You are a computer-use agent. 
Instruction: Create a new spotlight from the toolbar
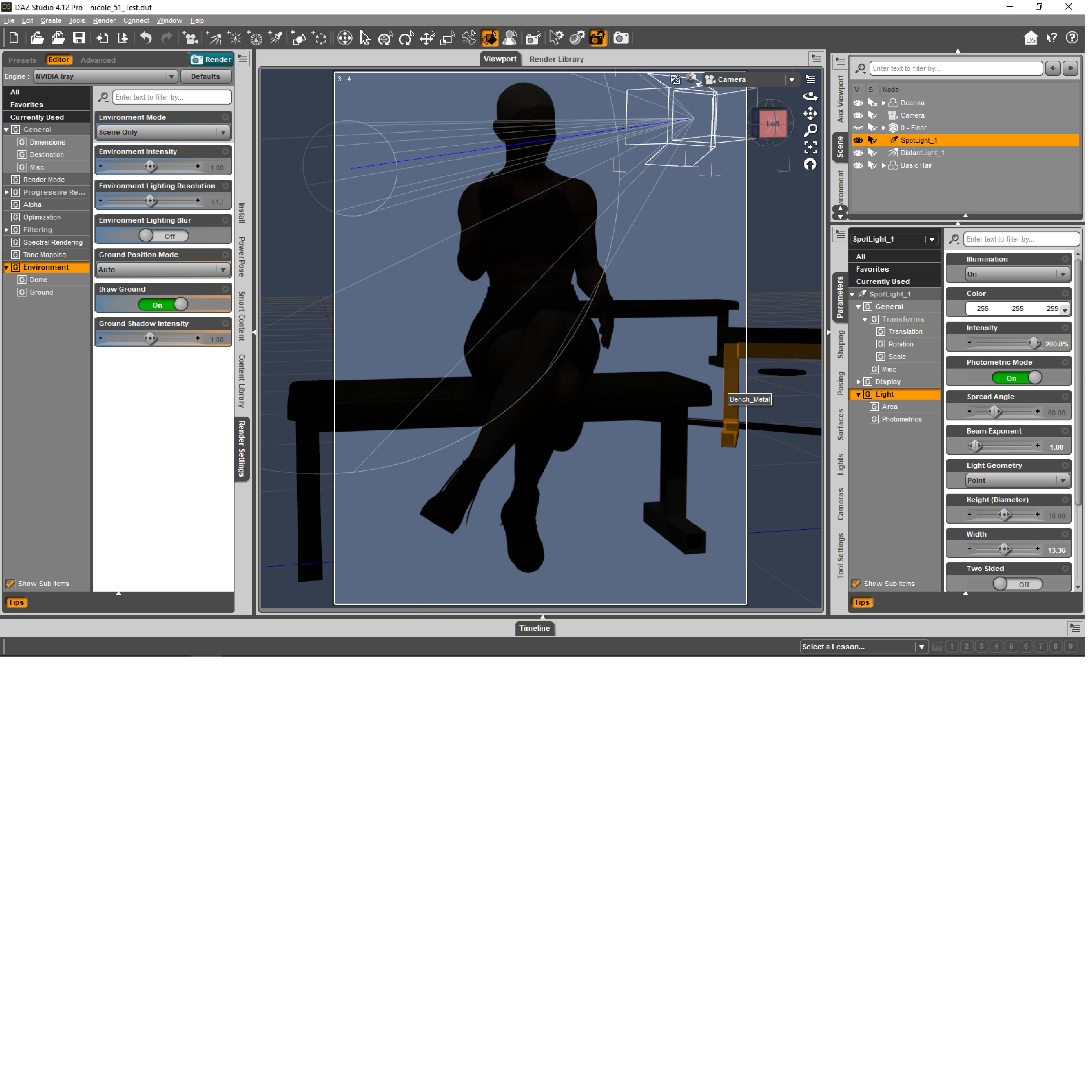(x=276, y=38)
